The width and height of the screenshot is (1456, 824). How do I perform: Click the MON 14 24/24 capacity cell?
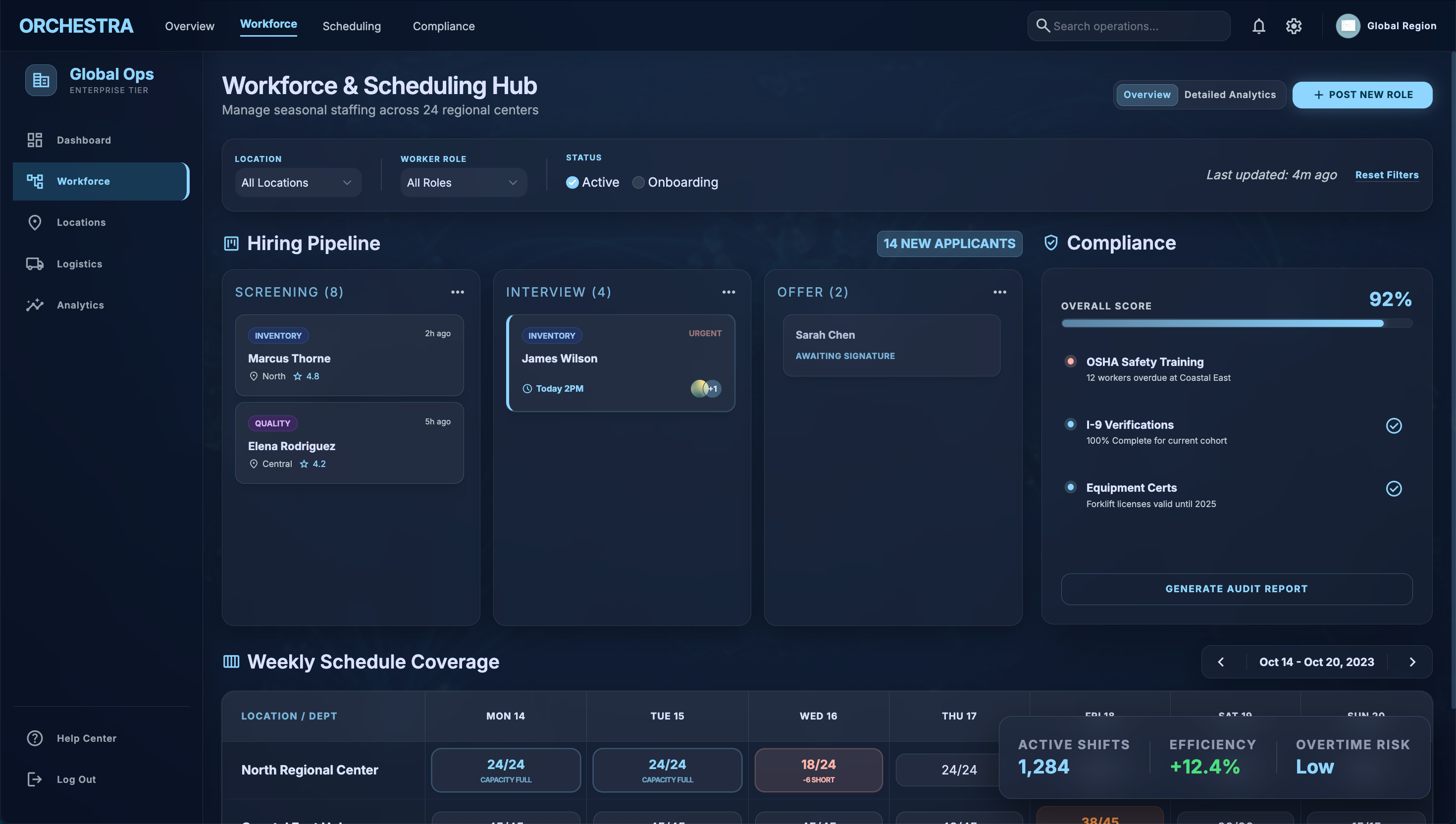click(x=505, y=770)
